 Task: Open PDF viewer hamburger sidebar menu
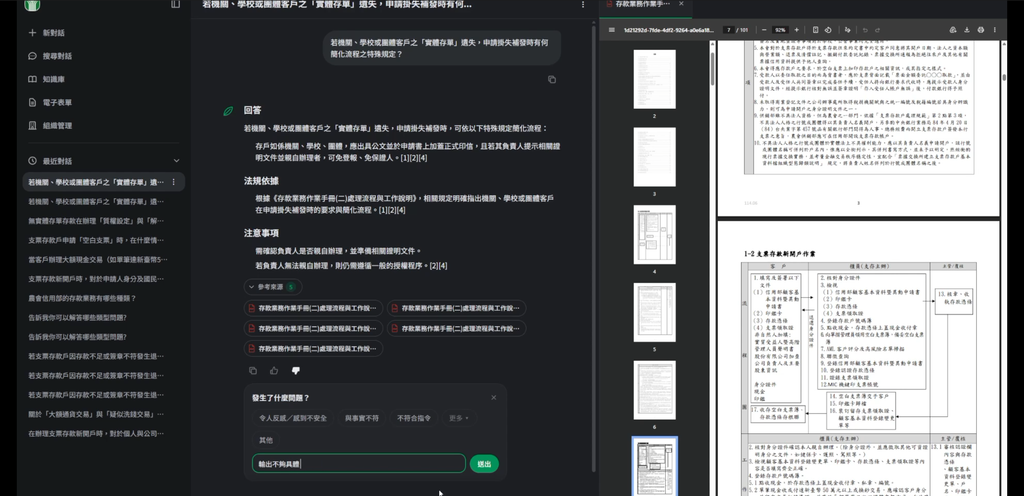(611, 30)
